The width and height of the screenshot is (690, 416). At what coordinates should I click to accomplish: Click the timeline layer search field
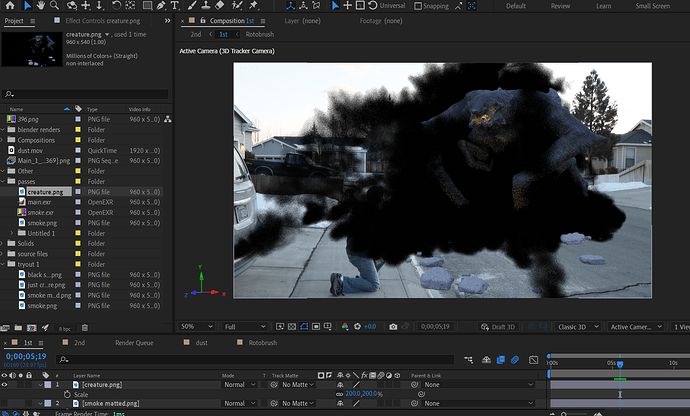coord(255,360)
